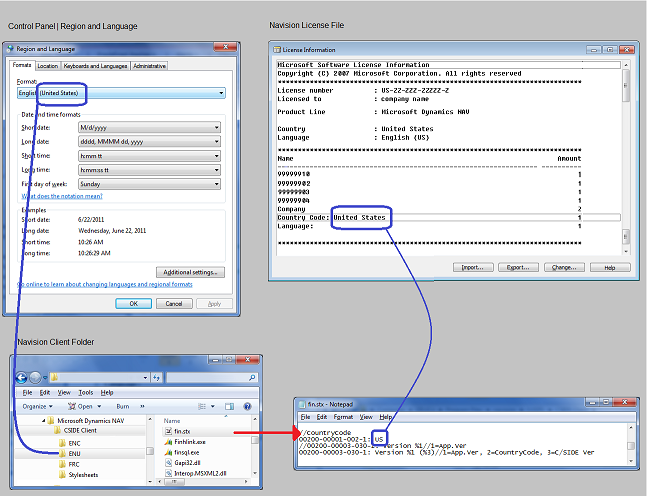Viewport: 647px width, 496px height.
Task: Open link about changing languages and regional formats
Action: point(105,284)
